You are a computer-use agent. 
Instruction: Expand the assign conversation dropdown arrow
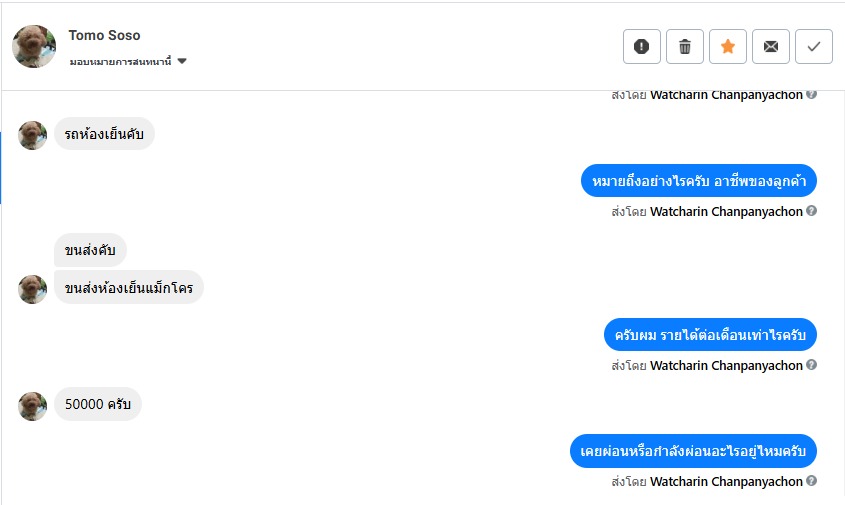pos(182,62)
